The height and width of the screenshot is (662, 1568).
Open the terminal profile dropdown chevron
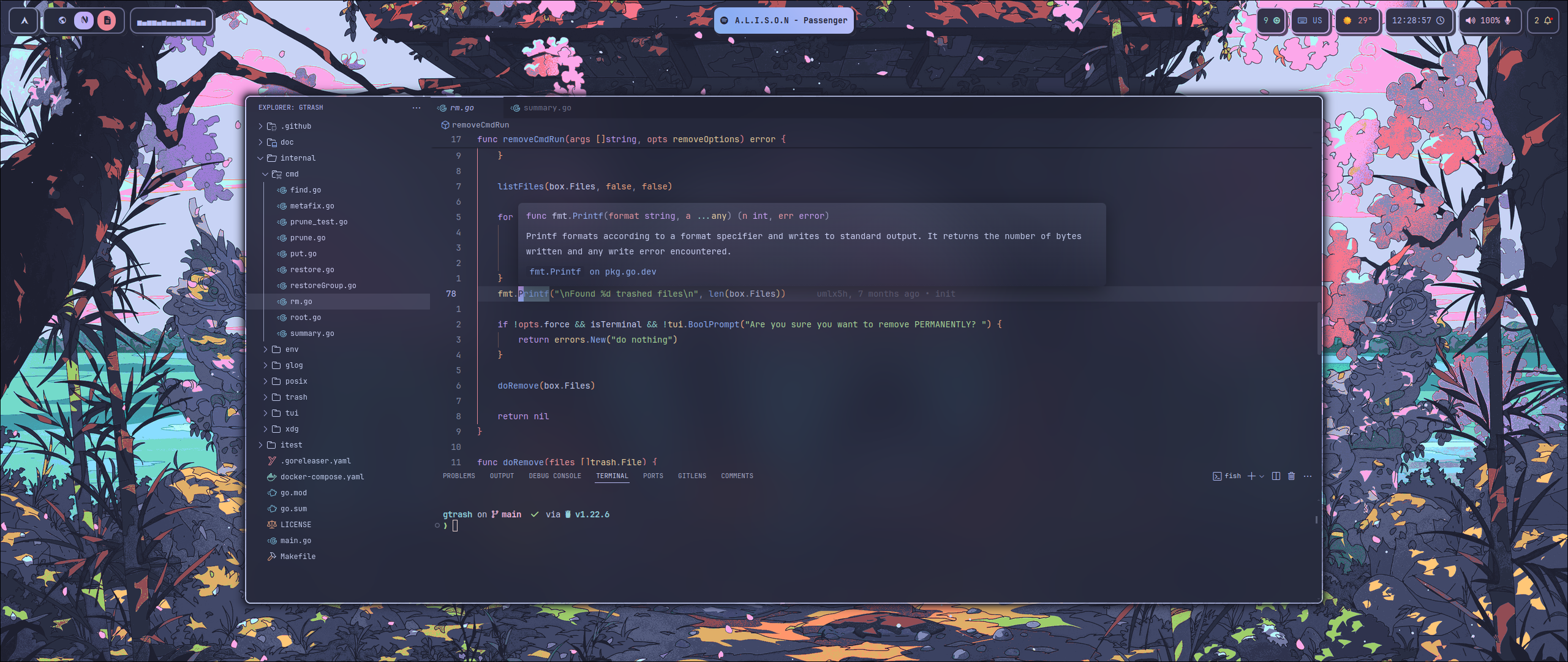pyautogui.click(x=1262, y=476)
